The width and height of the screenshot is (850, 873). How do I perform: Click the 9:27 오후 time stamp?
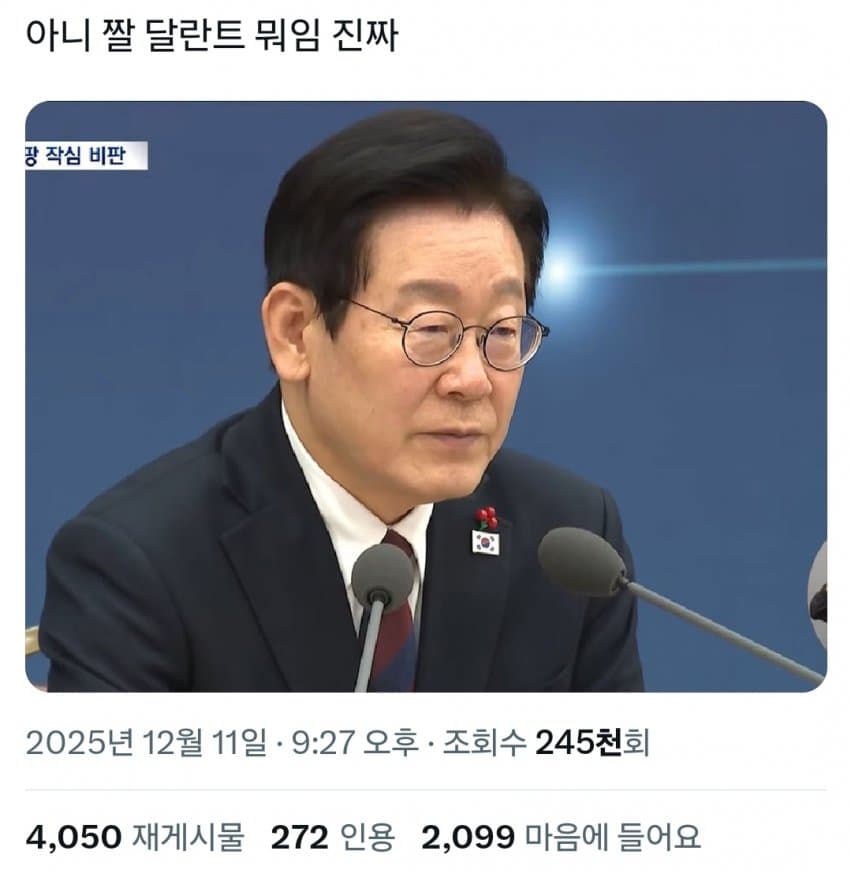click(x=355, y=743)
